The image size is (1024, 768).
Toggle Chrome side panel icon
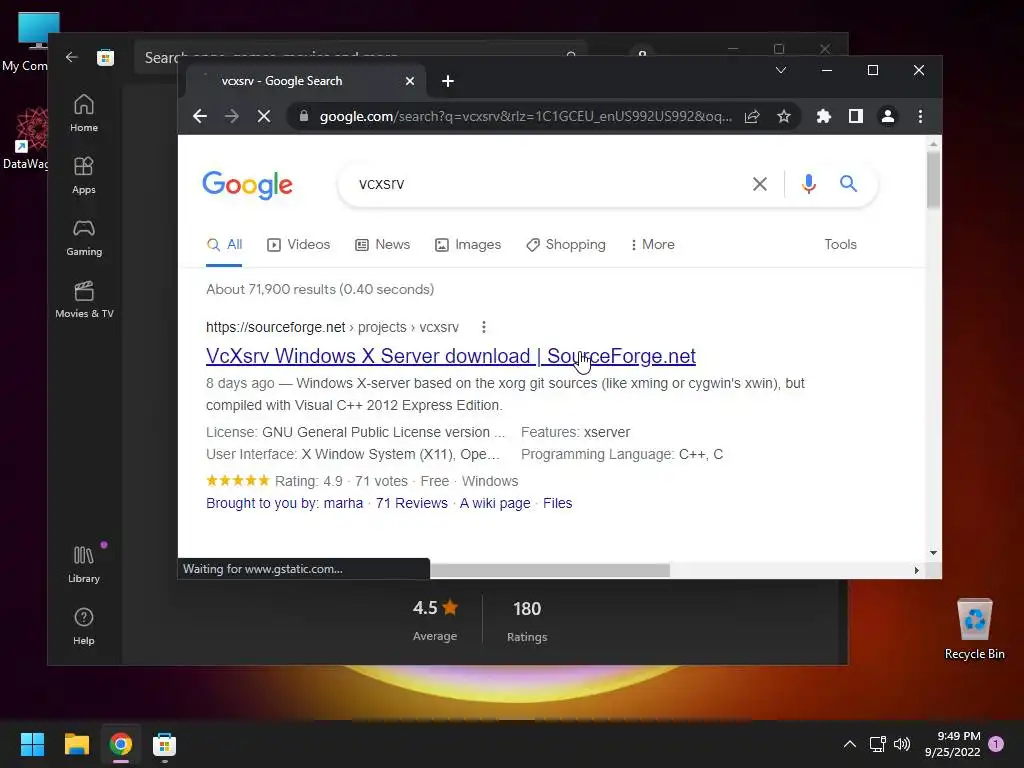click(856, 116)
